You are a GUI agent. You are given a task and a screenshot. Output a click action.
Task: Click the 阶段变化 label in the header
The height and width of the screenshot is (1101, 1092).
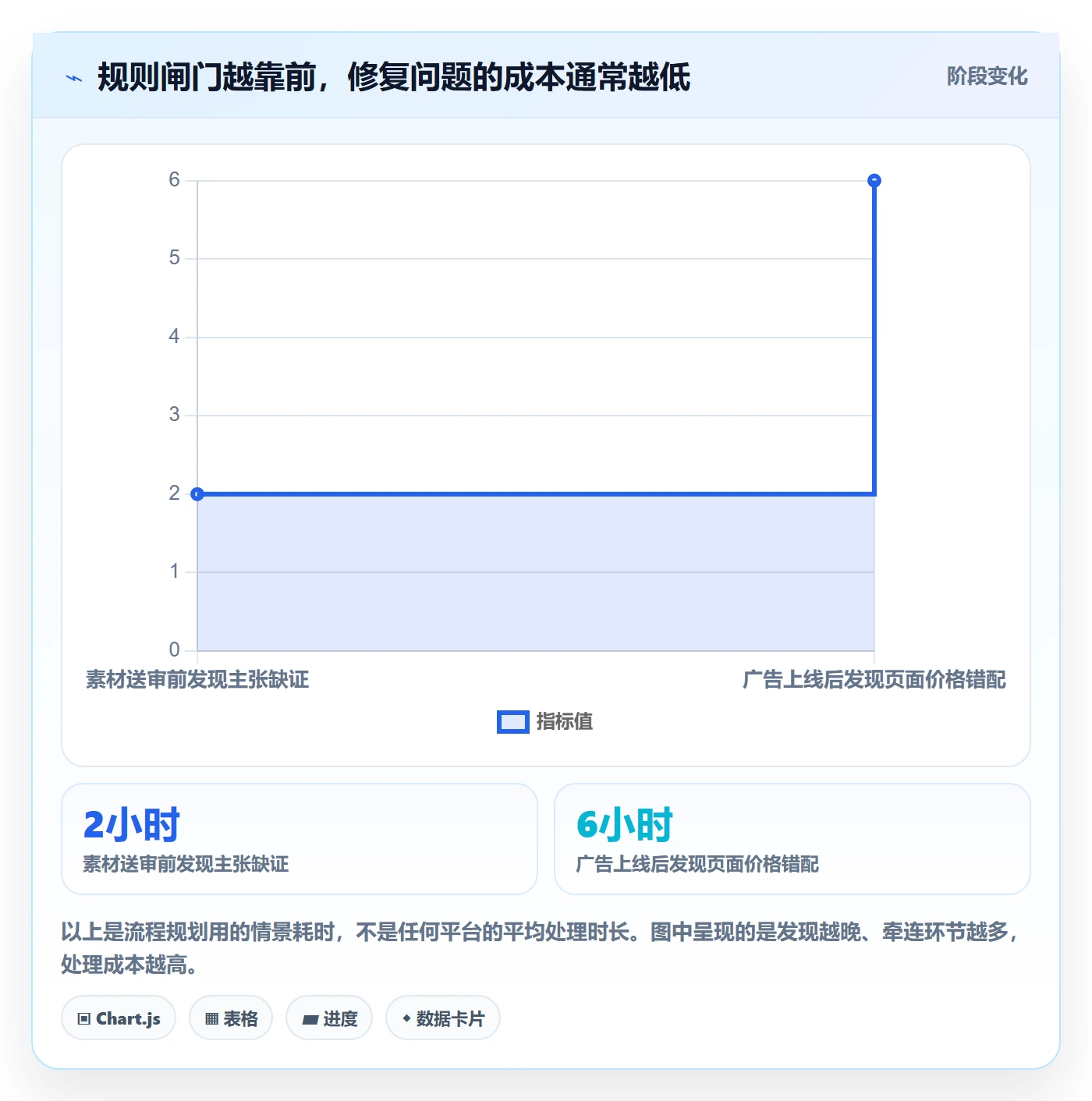(987, 76)
